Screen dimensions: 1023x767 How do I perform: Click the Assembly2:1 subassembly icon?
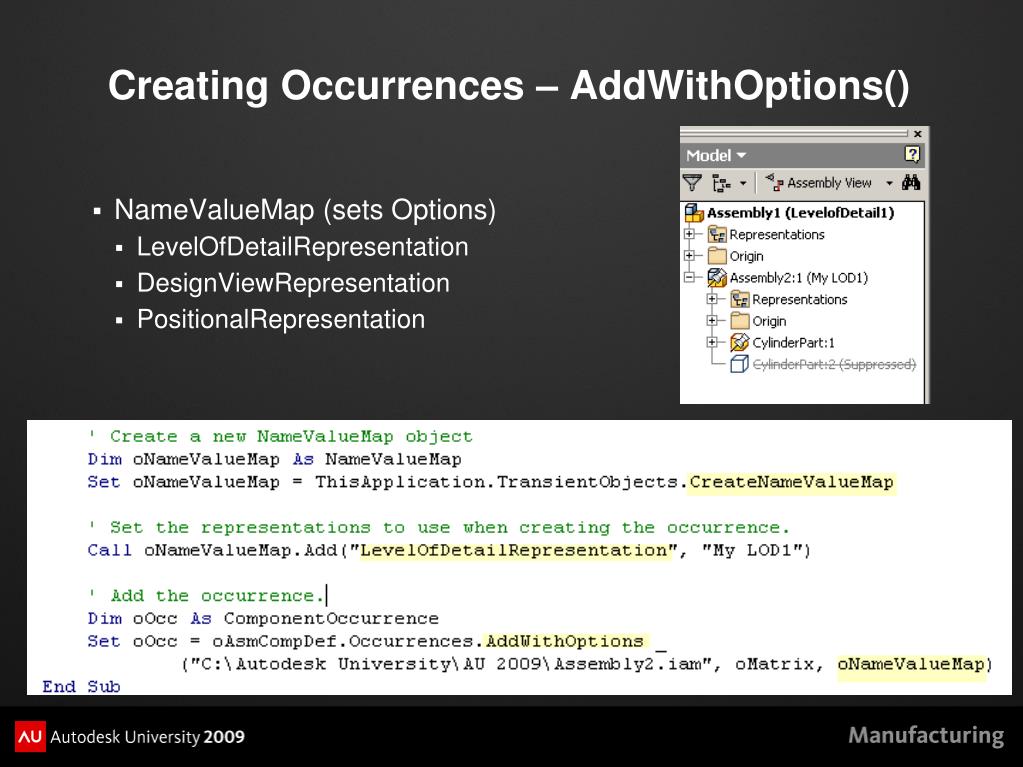click(717, 278)
